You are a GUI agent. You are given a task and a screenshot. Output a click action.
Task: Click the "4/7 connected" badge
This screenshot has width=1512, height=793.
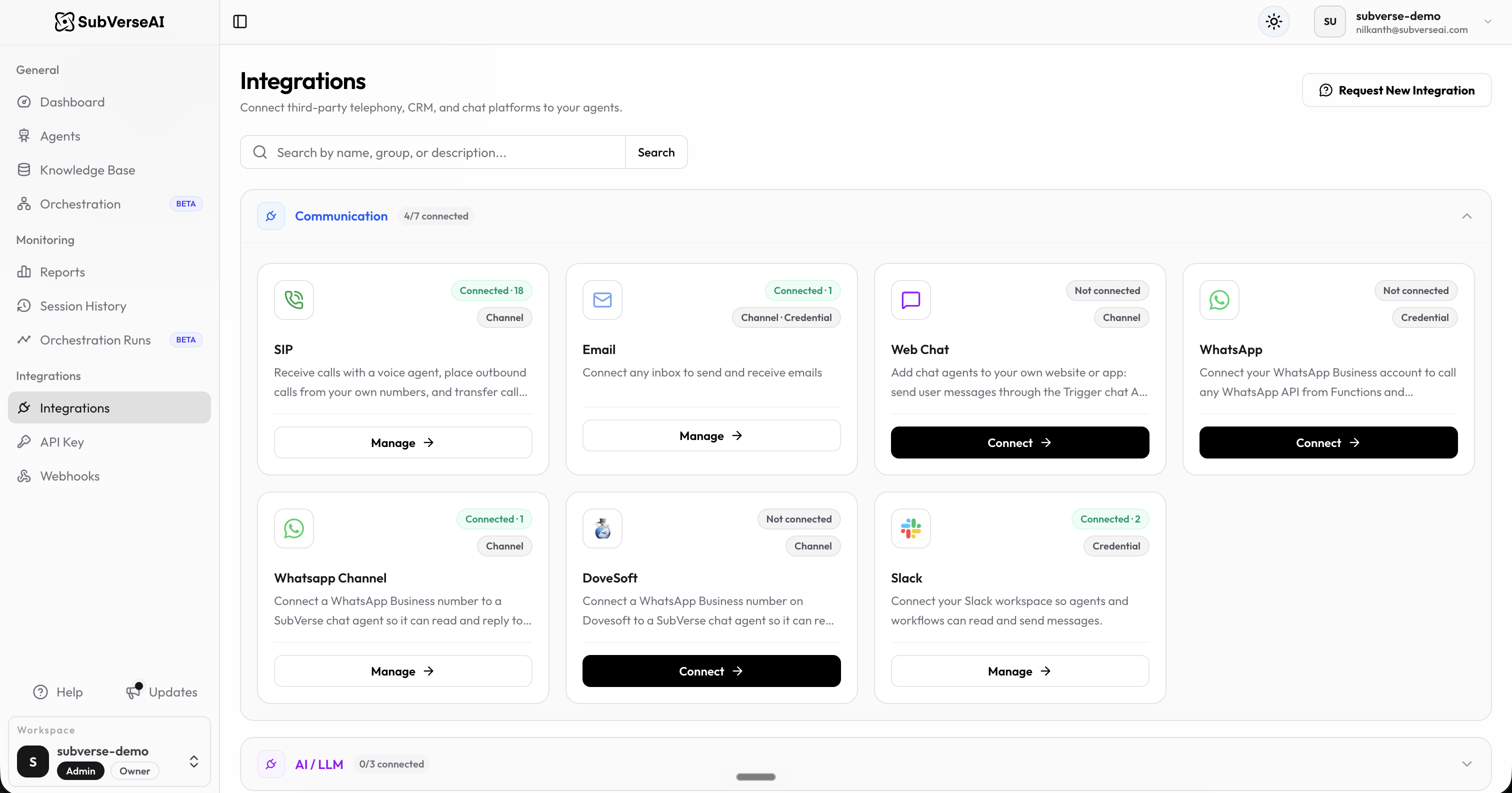pos(436,216)
